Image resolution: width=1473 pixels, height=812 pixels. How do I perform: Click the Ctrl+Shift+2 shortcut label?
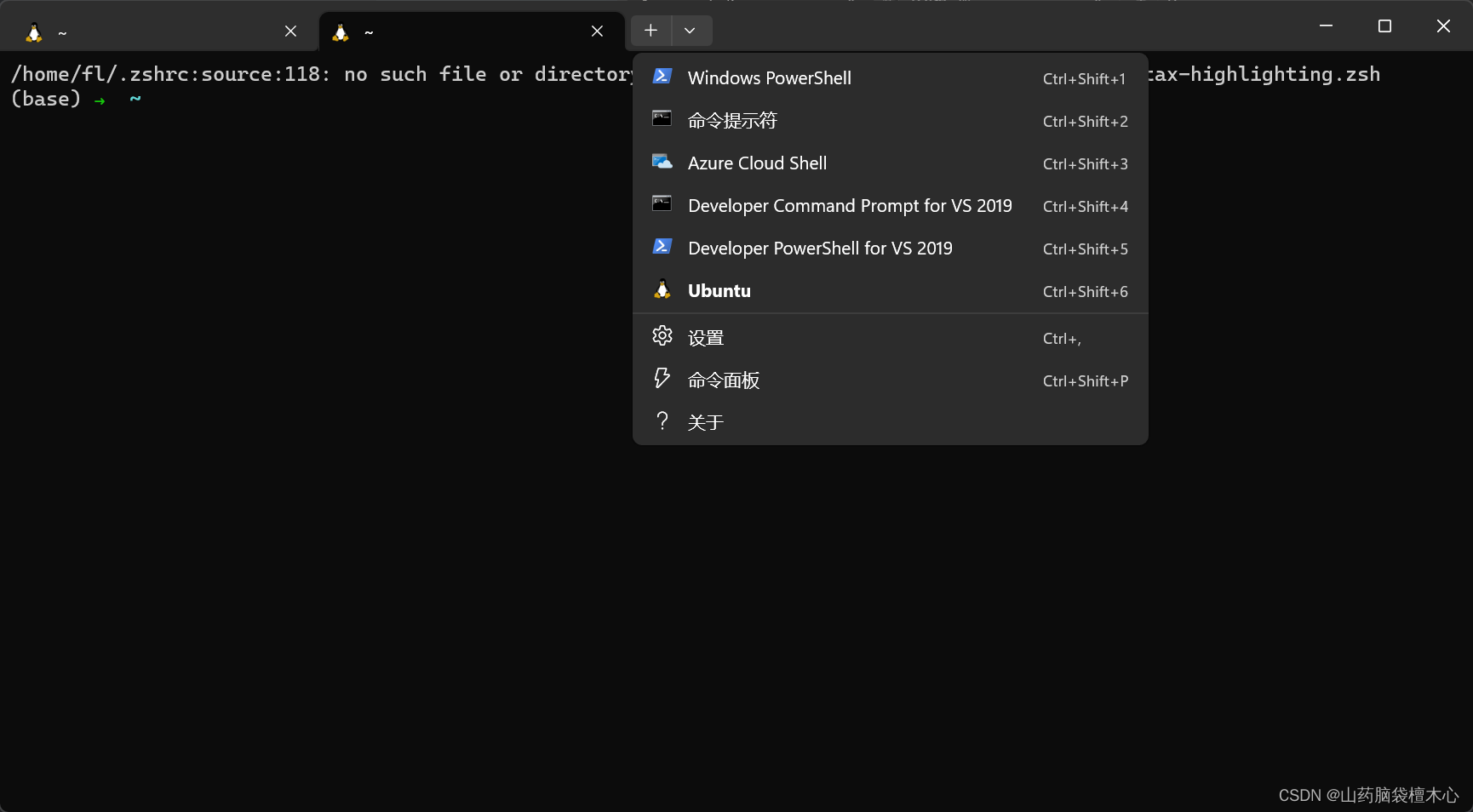point(1085,122)
